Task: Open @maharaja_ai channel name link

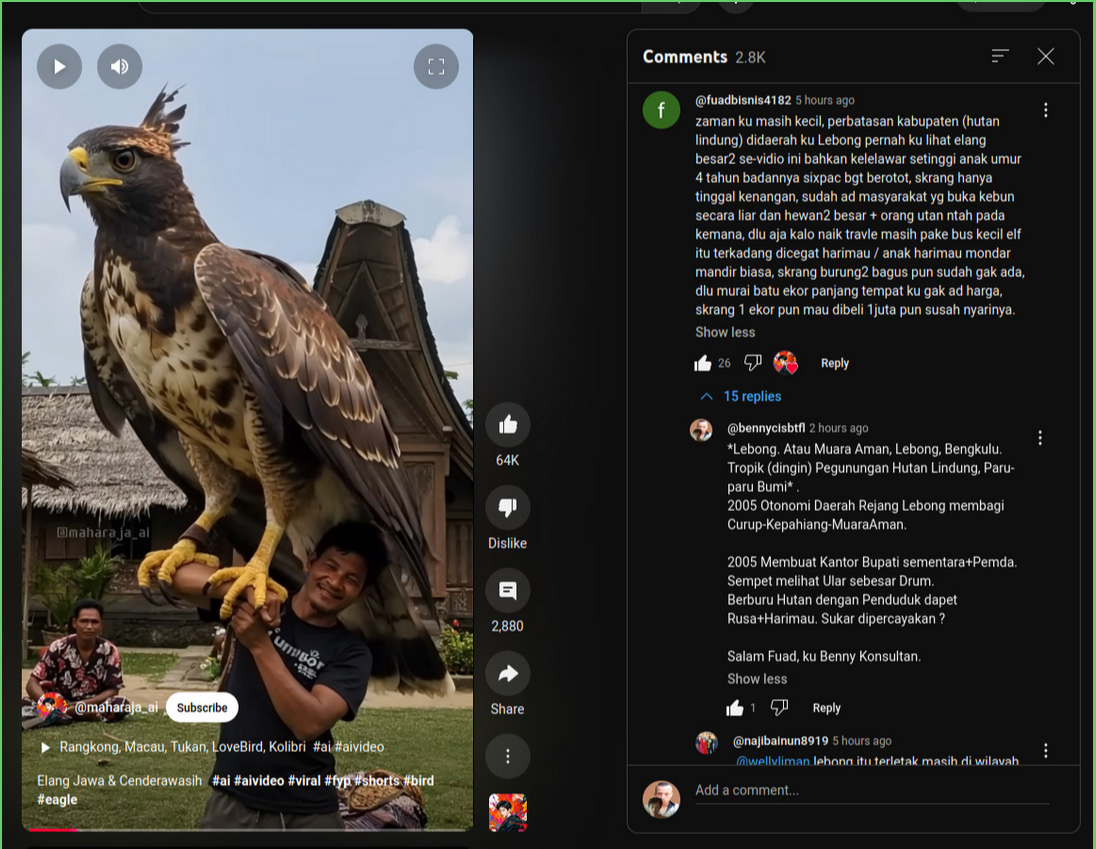Action: 116,708
